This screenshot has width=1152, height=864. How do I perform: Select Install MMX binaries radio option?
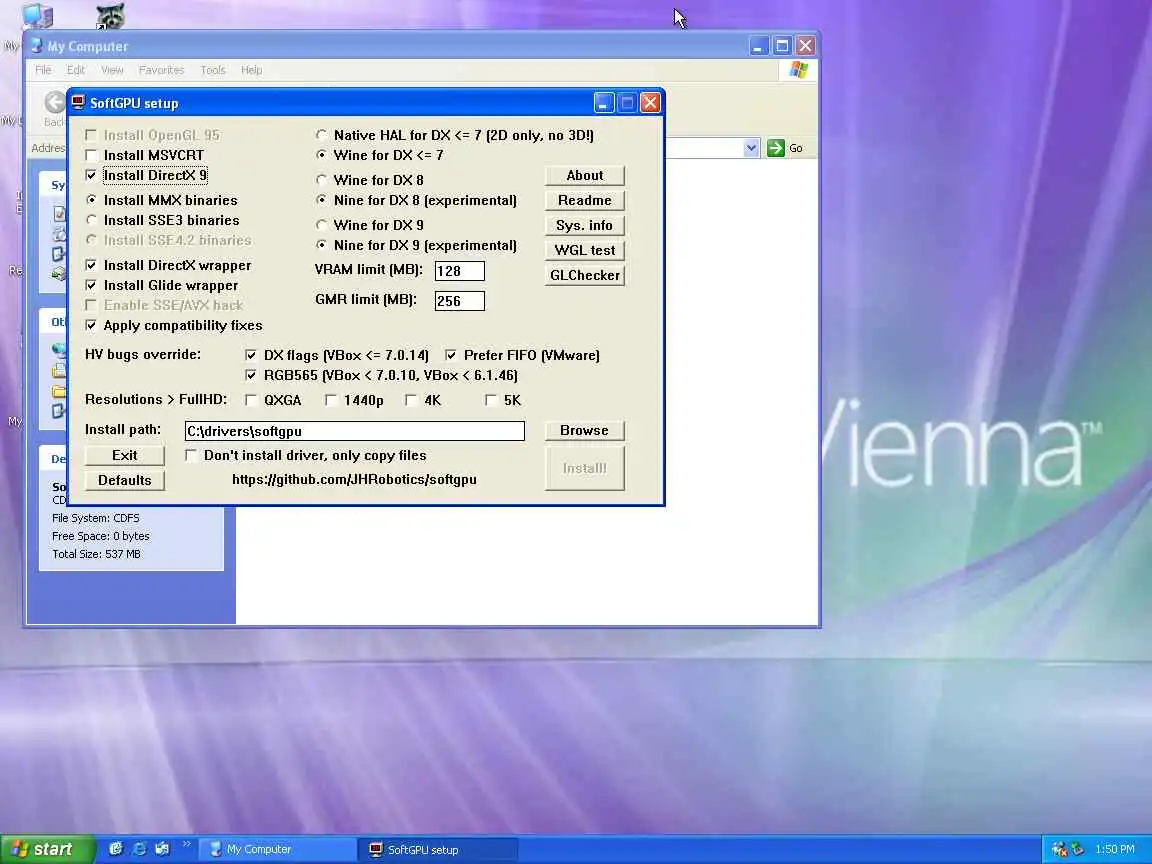91,200
